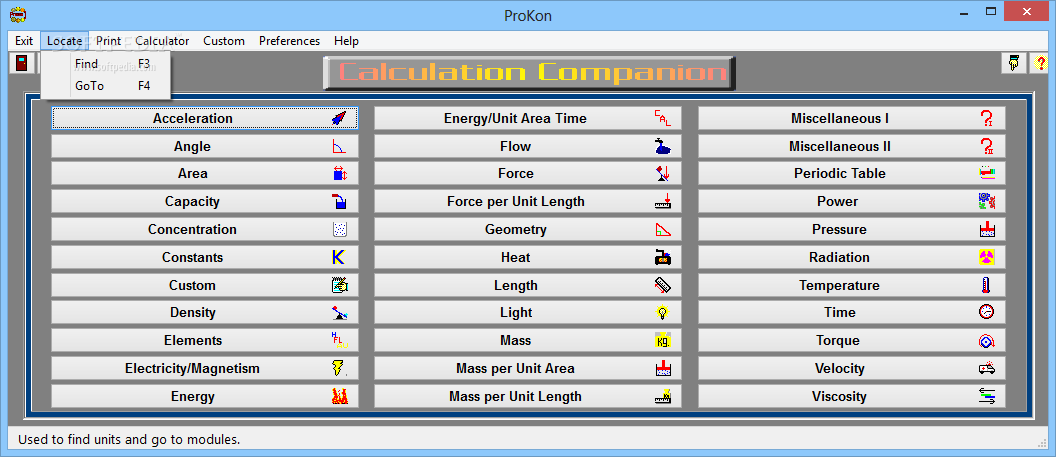Click the ProKon title bar app icon
Screen dimensions: 1056x457
tap(18, 13)
